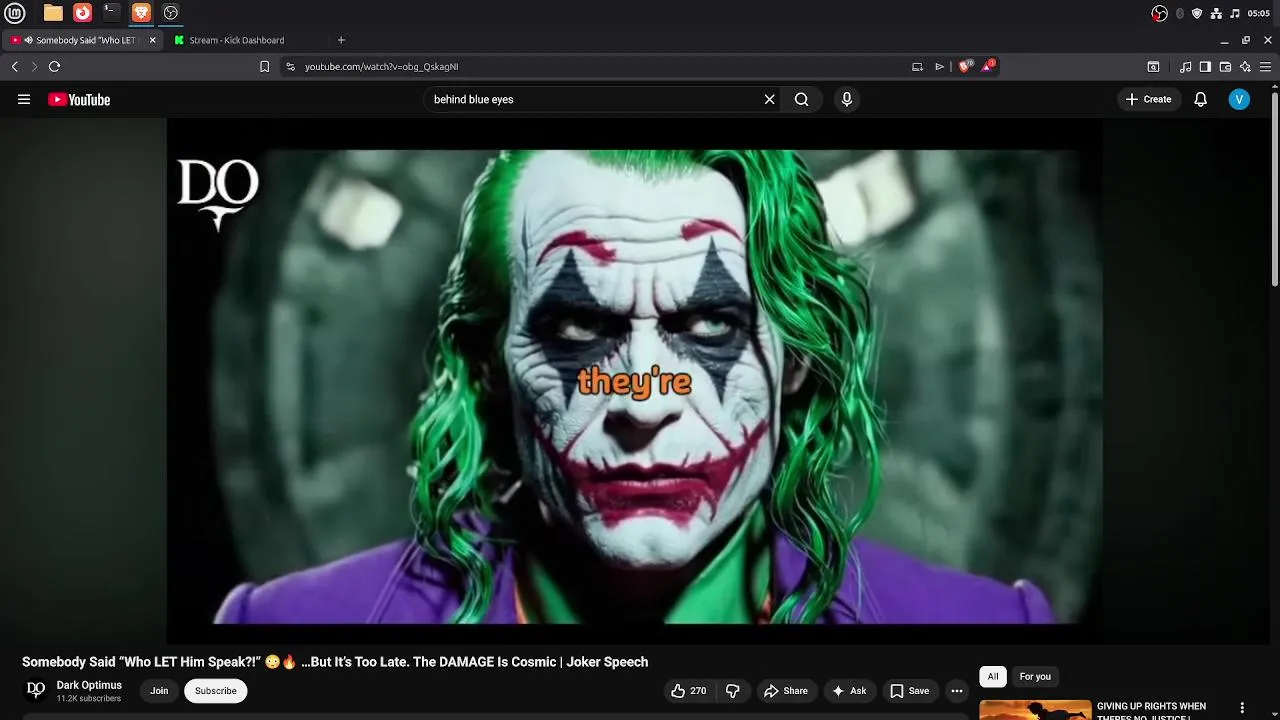Open the Dark Optimus channel avatar
The width and height of the screenshot is (1280, 720).
pos(36,690)
